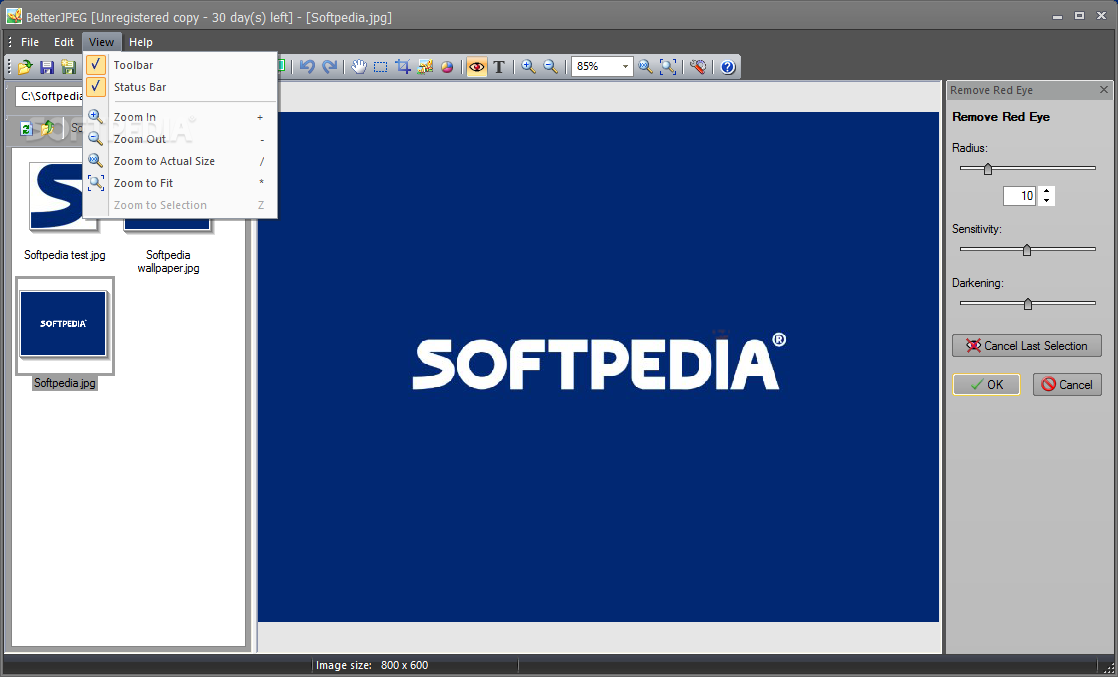The width and height of the screenshot is (1118, 677).
Task: Click the Darkening slider handle
Action: [x=1027, y=304]
